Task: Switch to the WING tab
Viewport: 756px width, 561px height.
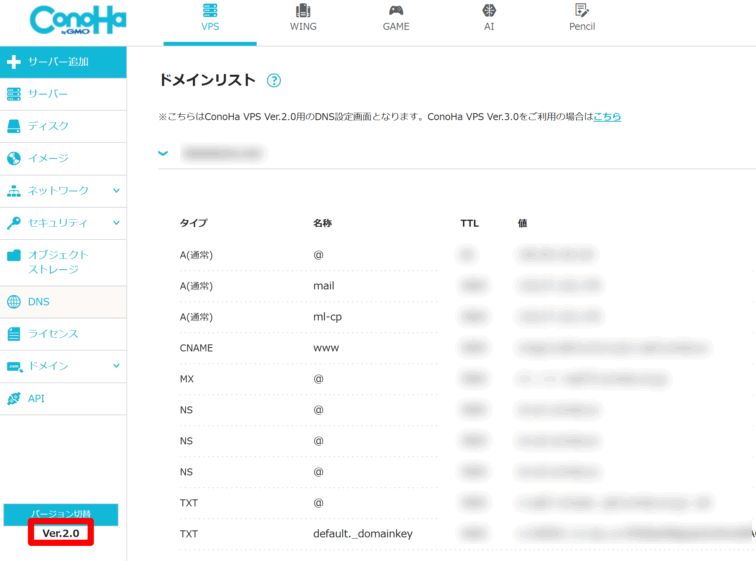Action: coord(303,18)
